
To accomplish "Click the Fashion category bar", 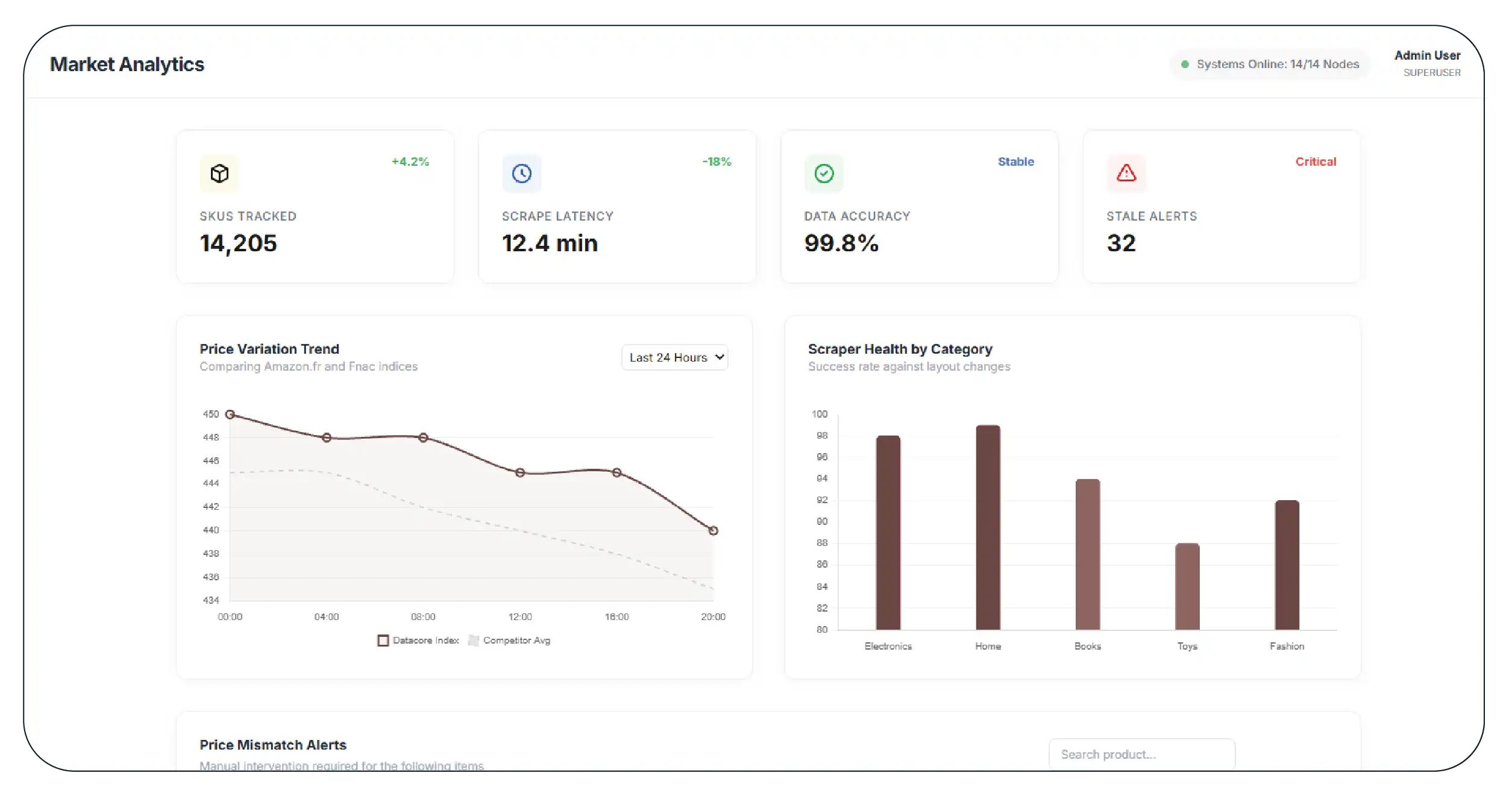I will [1287, 565].
